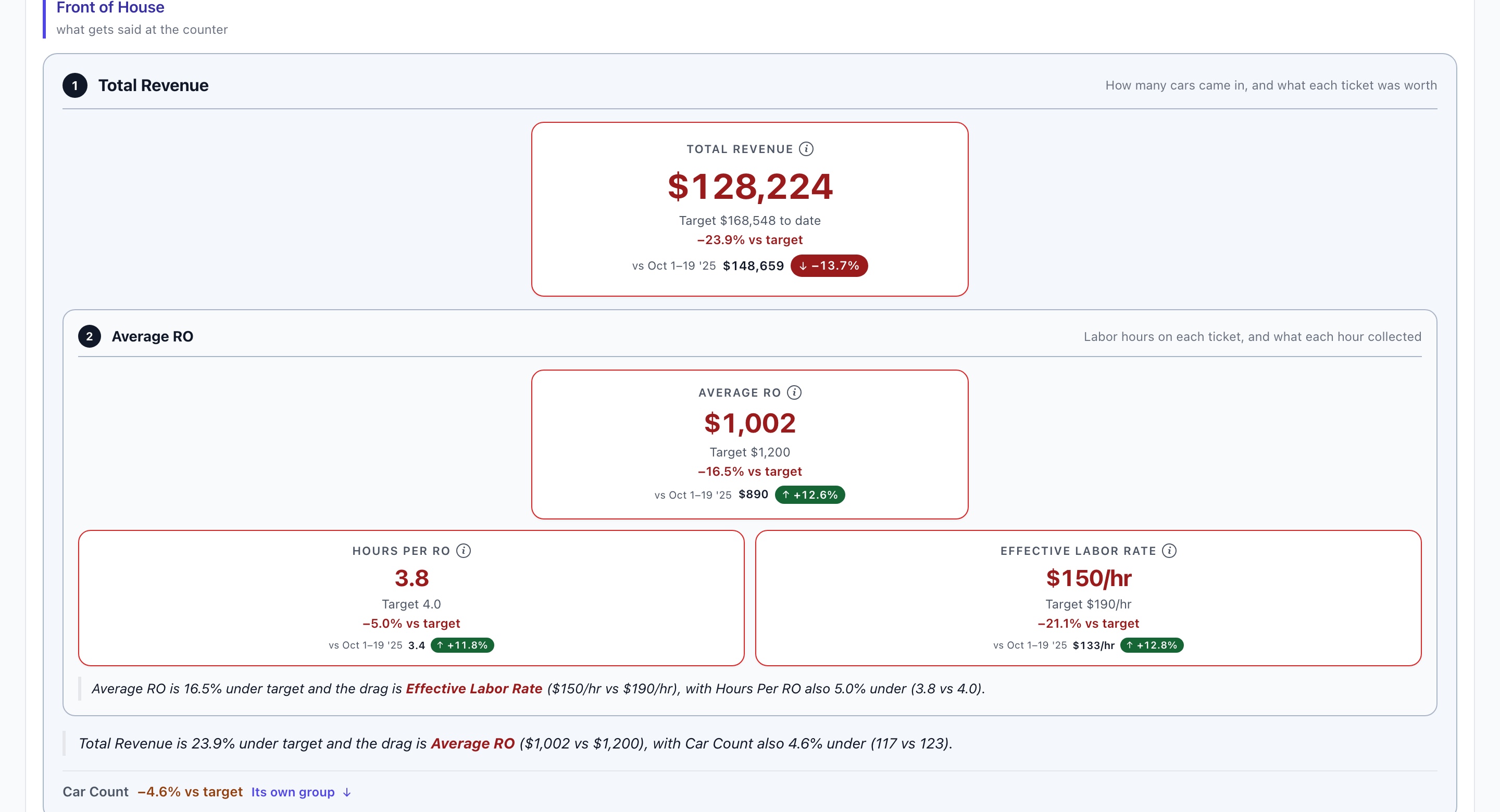Screen dimensions: 1500x812
Task: Click 'Car Count' label at the bottom
Action: coord(95,792)
